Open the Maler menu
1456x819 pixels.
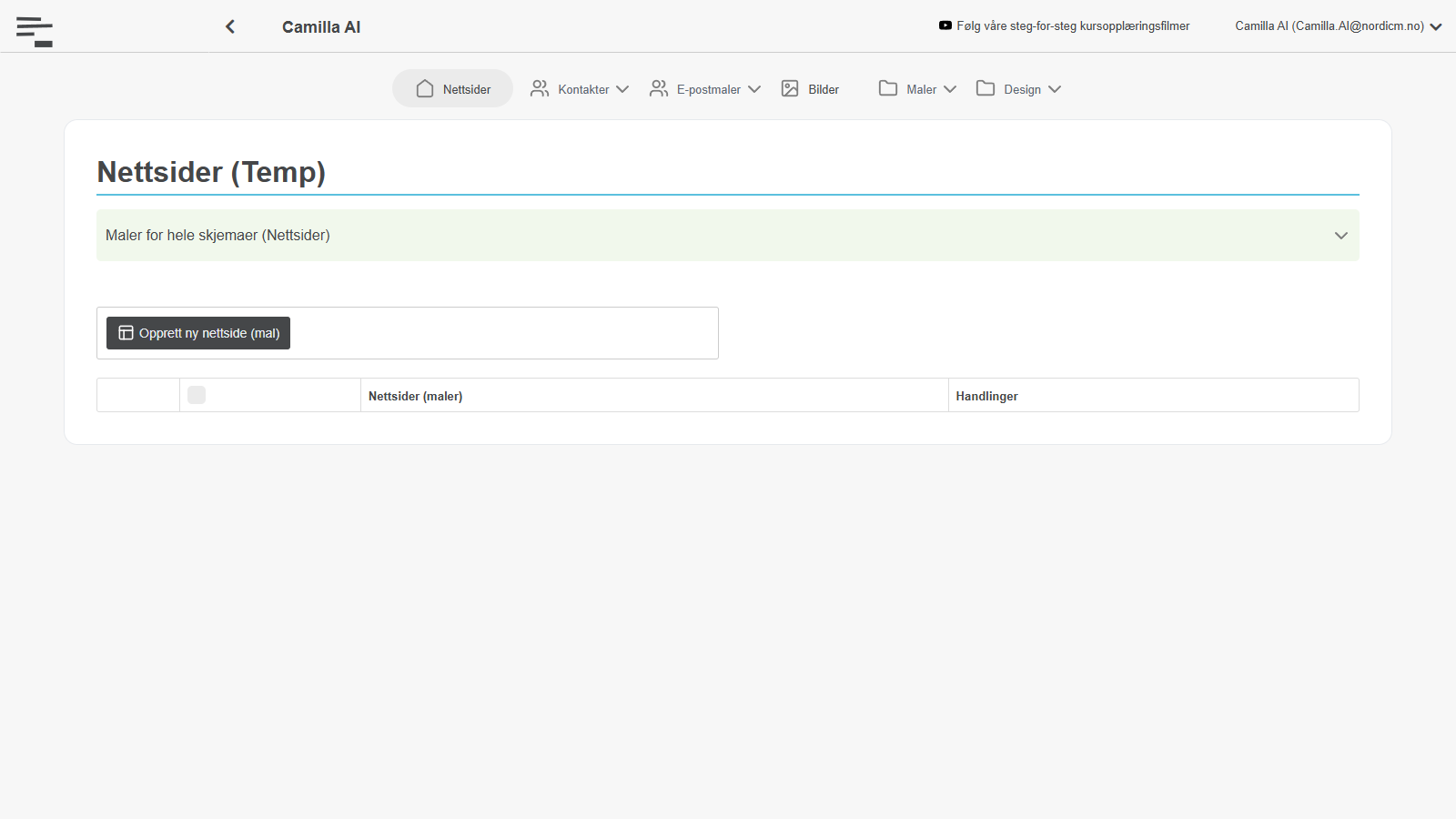click(917, 88)
